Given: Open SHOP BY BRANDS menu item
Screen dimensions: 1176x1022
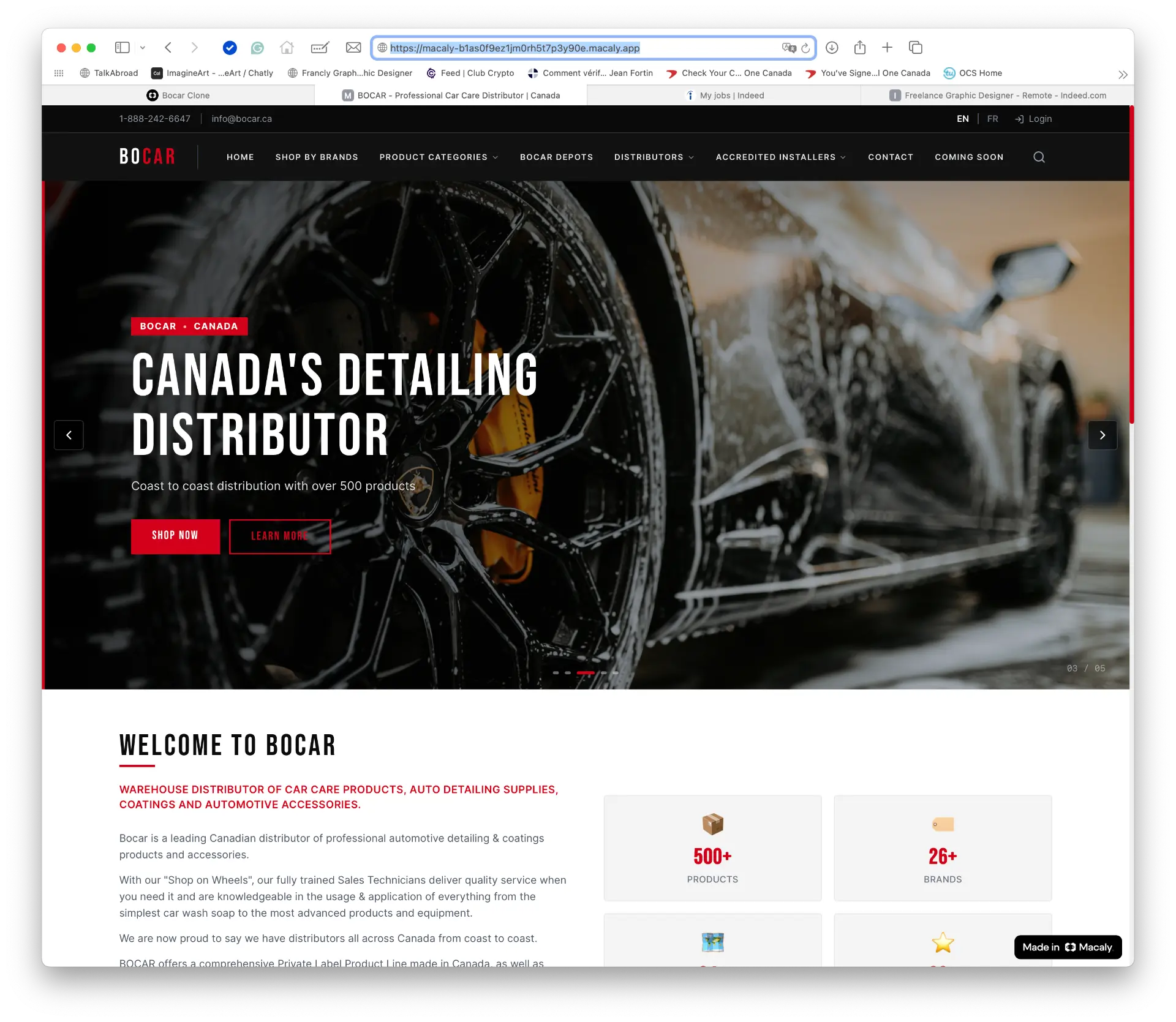Looking at the screenshot, I should 317,157.
